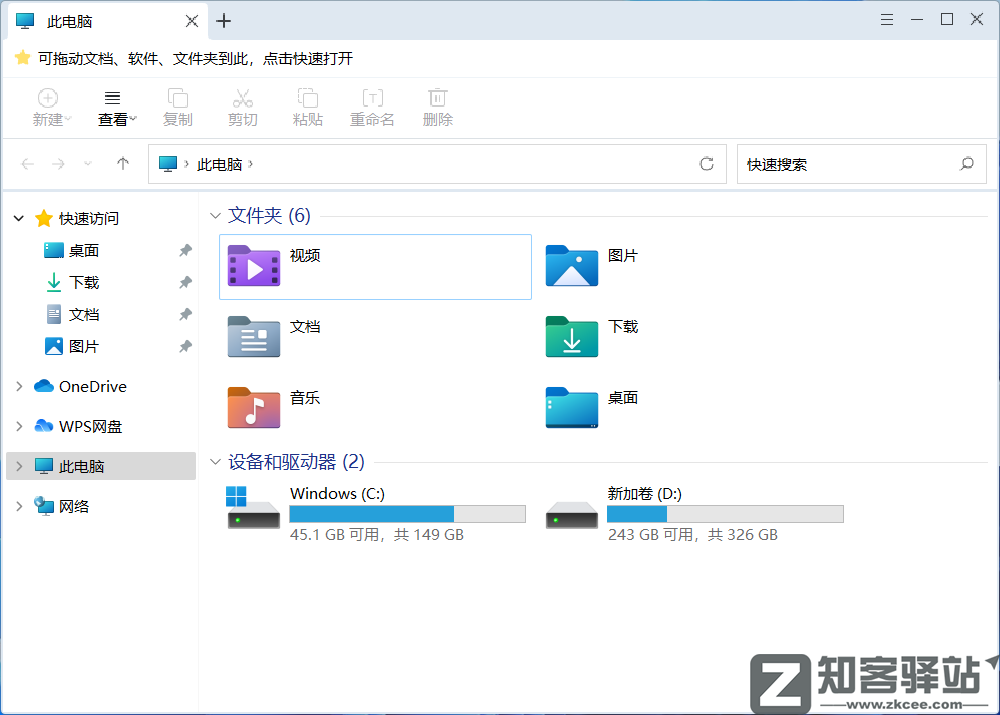1000x715 pixels.
Task: Unpin 下载 from quick access
Action: (x=184, y=282)
